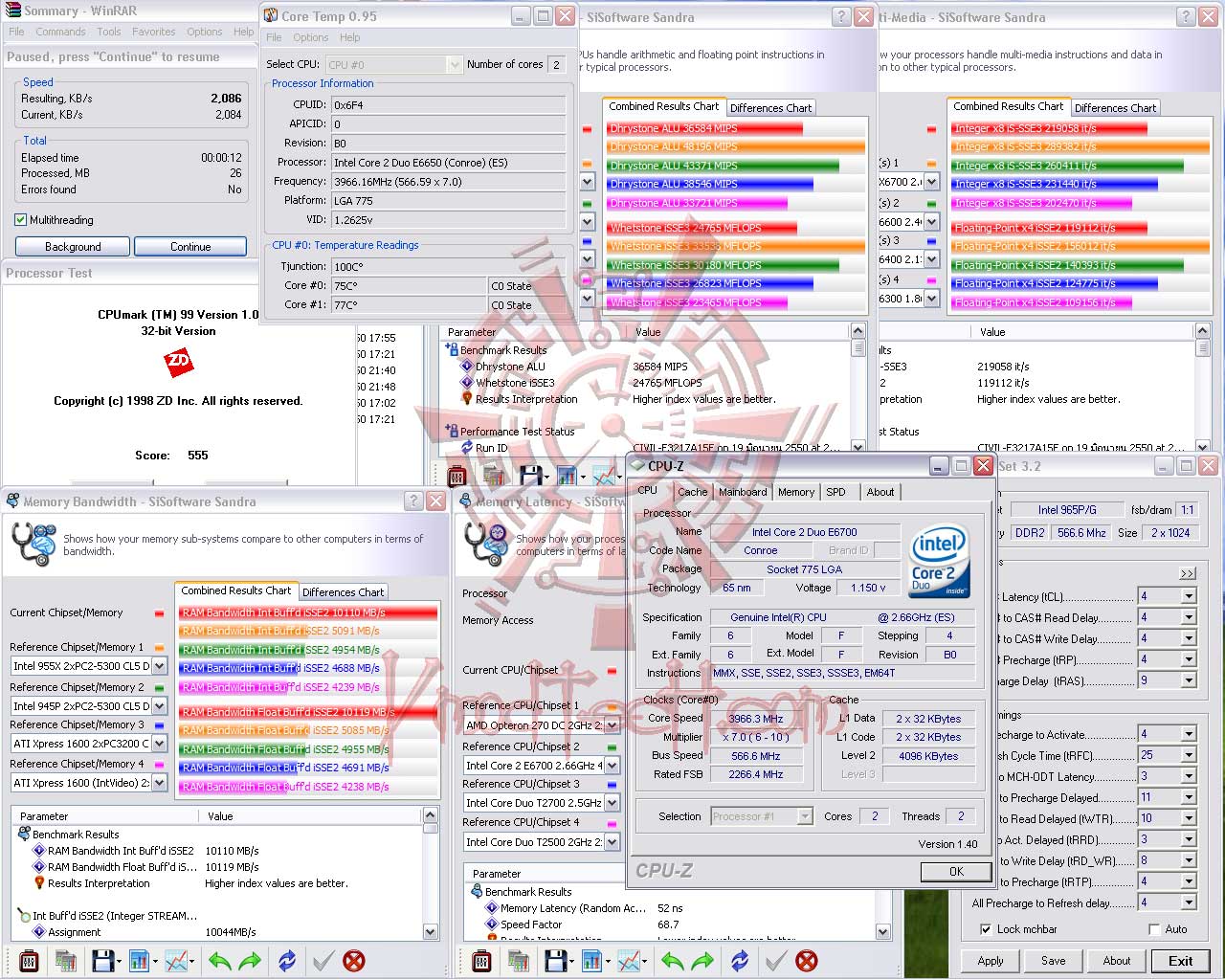Click Apply in the MemSet window
Image resolution: width=1225 pixels, height=980 pixels.
[x=991, y=961]
